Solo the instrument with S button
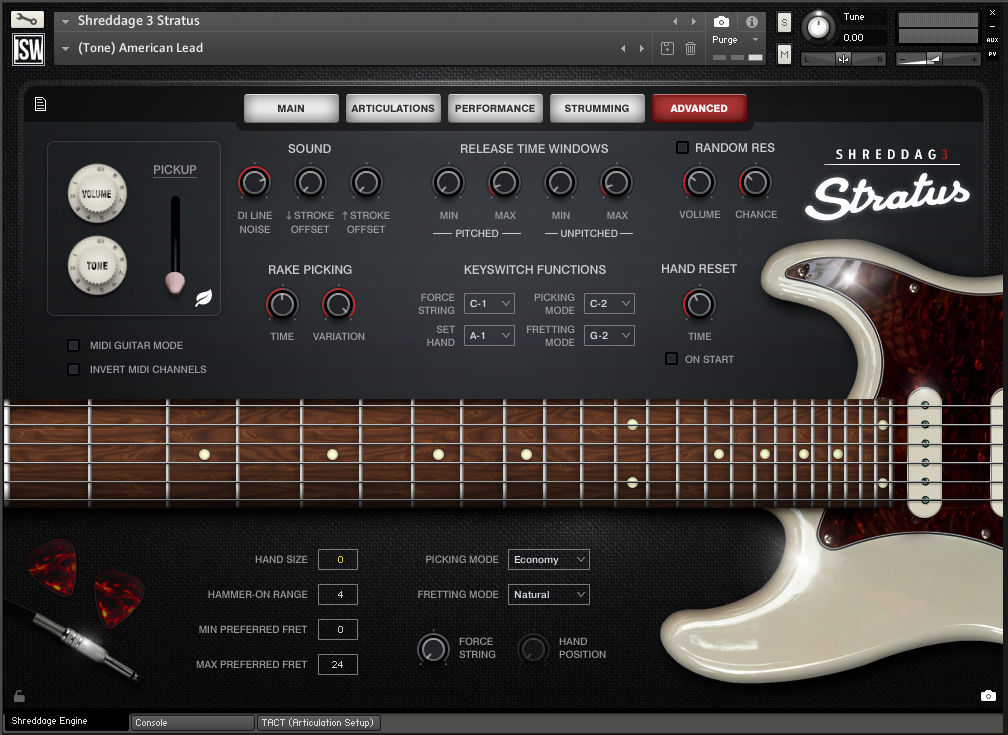 [x=784, y=23]
